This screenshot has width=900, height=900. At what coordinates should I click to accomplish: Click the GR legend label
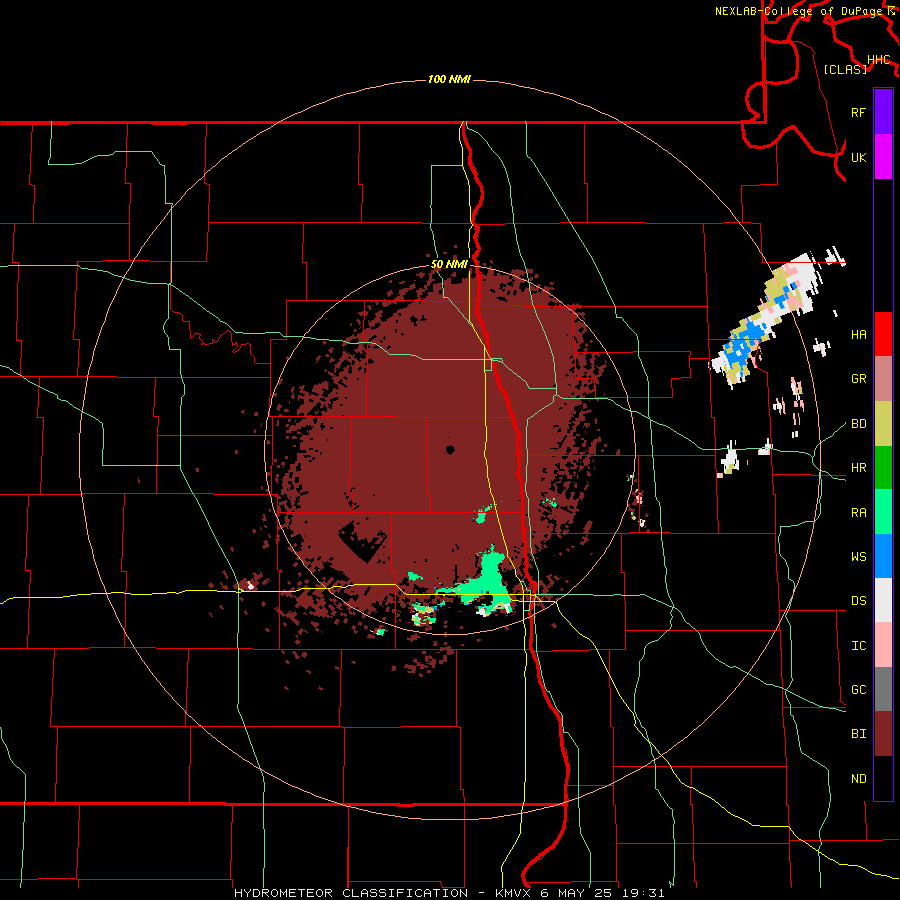point(859,379)
